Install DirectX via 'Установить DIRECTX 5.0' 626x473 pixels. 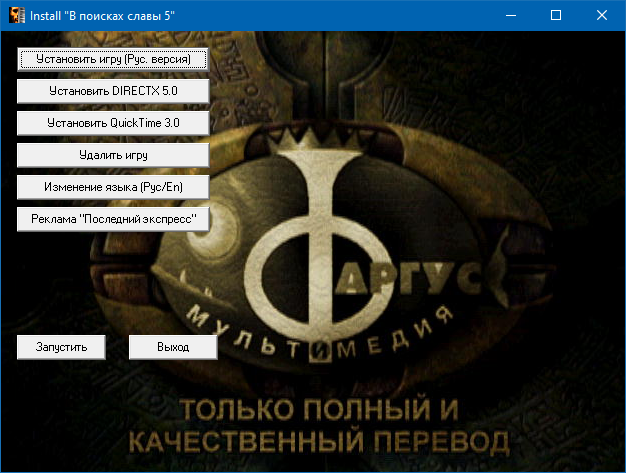click(x=113, y=91)
